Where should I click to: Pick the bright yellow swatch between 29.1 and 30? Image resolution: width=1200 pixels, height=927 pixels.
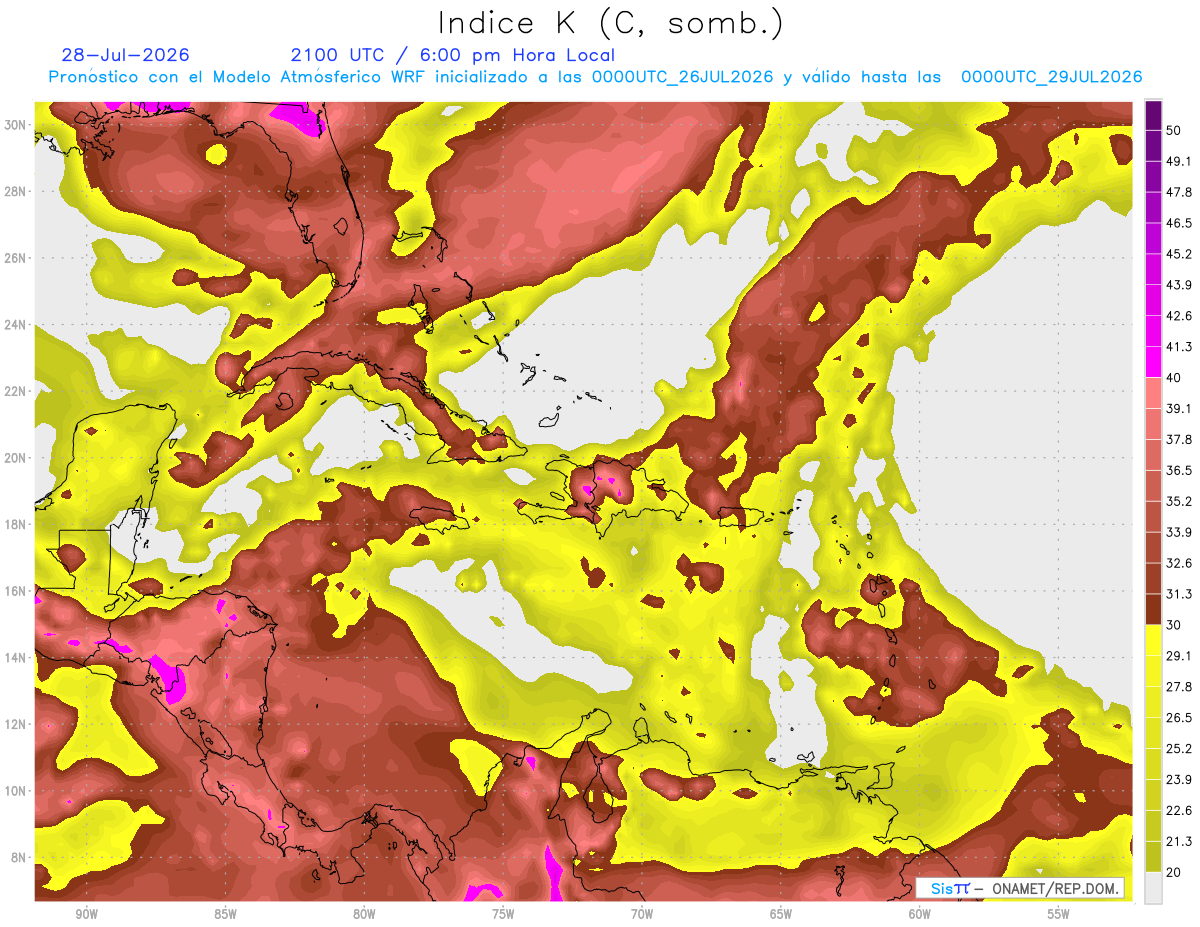1153,640
